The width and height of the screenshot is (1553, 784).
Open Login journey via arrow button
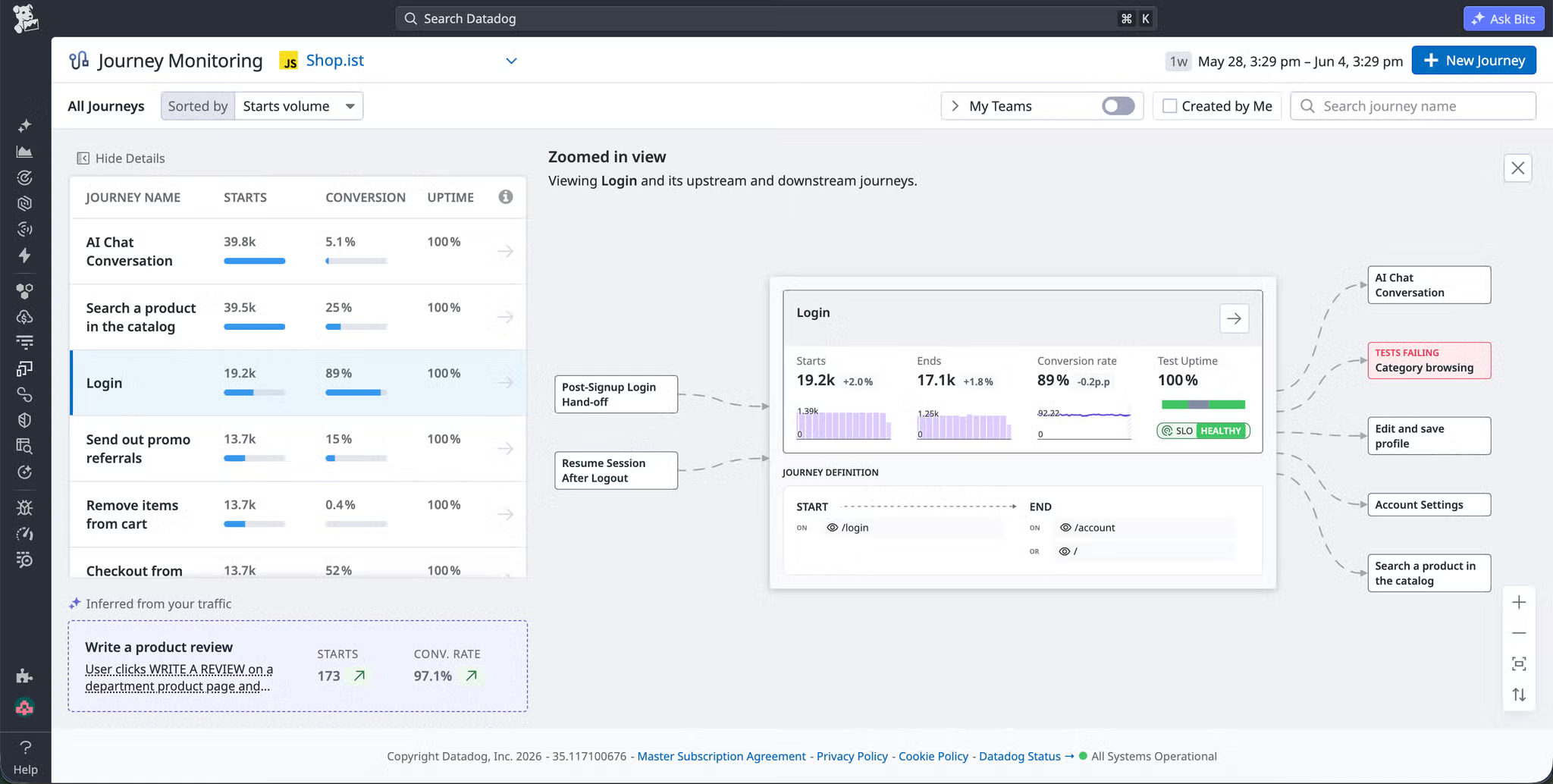point(1234,318)
